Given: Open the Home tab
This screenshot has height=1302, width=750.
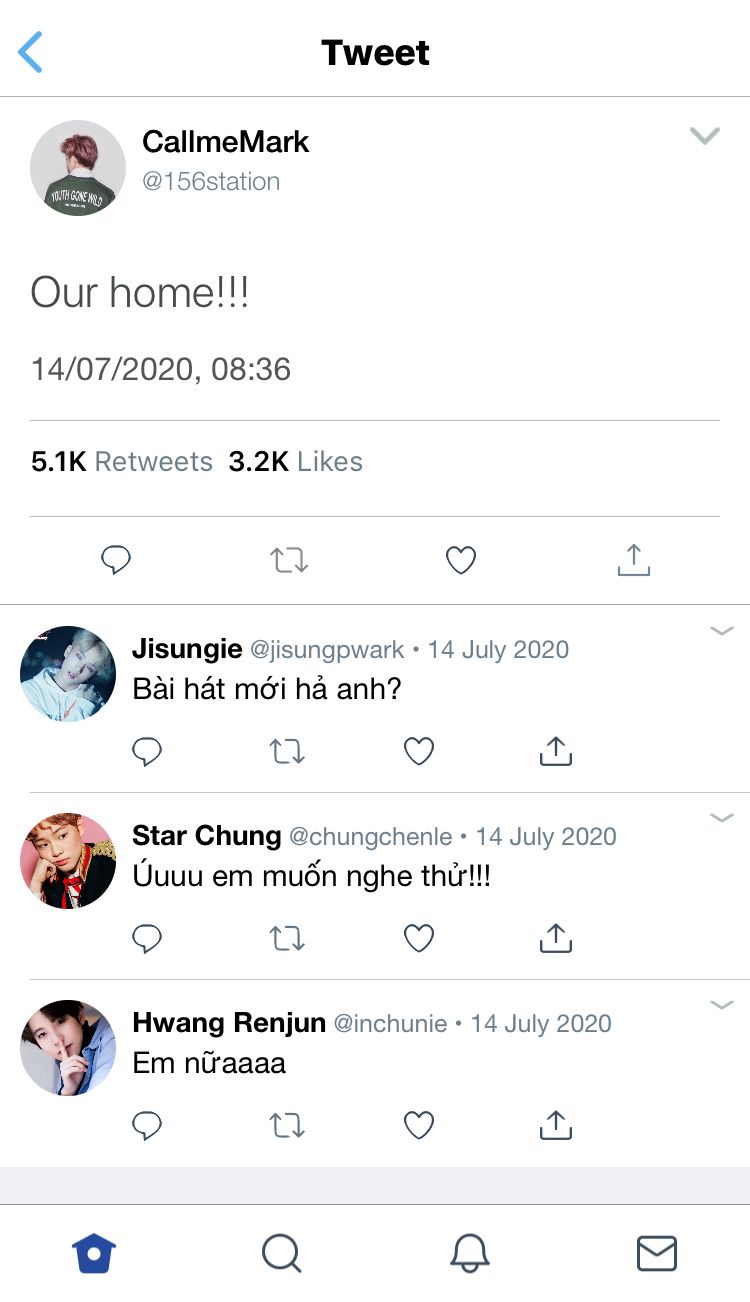Looking at the screenshot, I should coord(94,1253).
